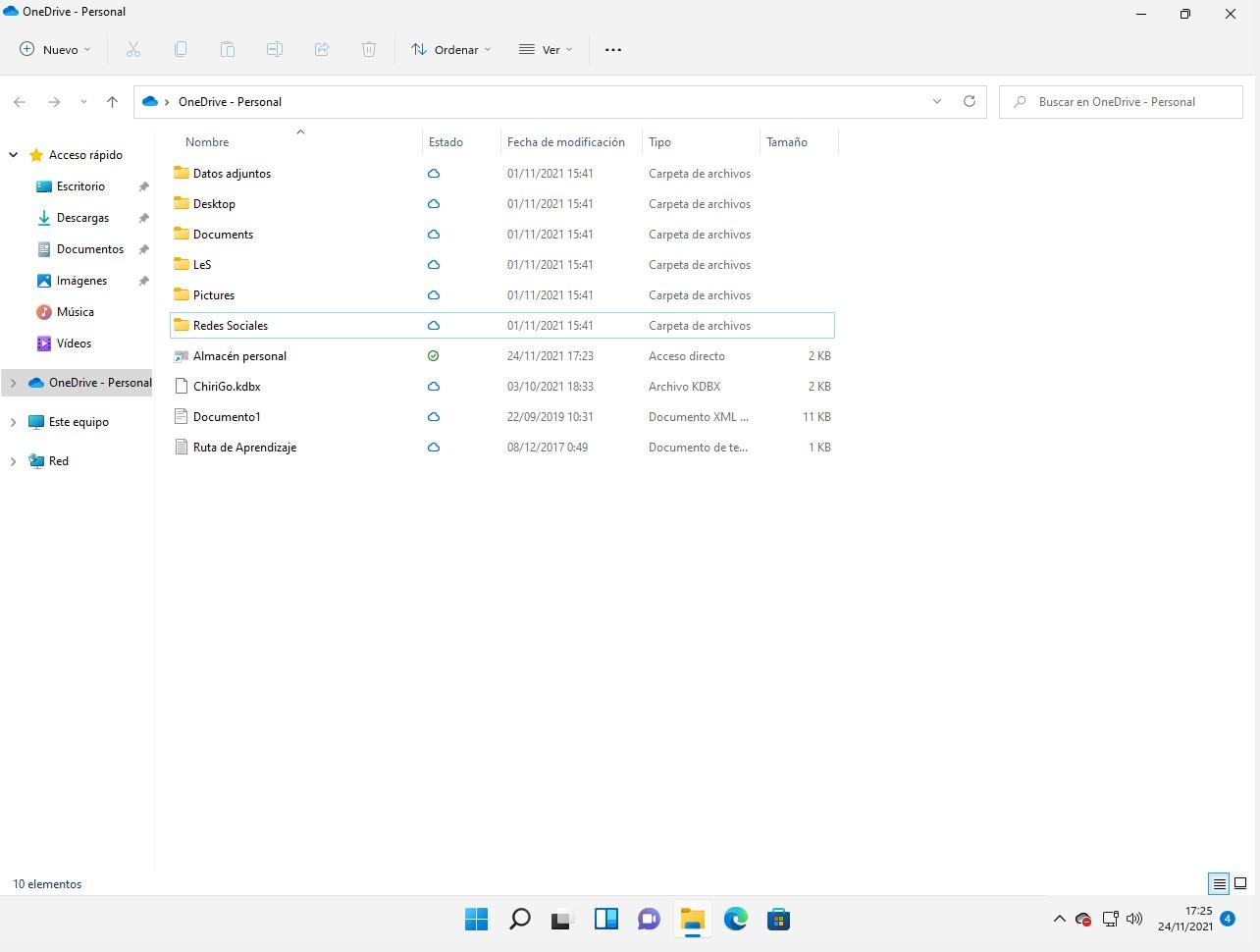Screen dimensions: 1260x952
Task: Go up to the parent folder
Action: [112, 101]
